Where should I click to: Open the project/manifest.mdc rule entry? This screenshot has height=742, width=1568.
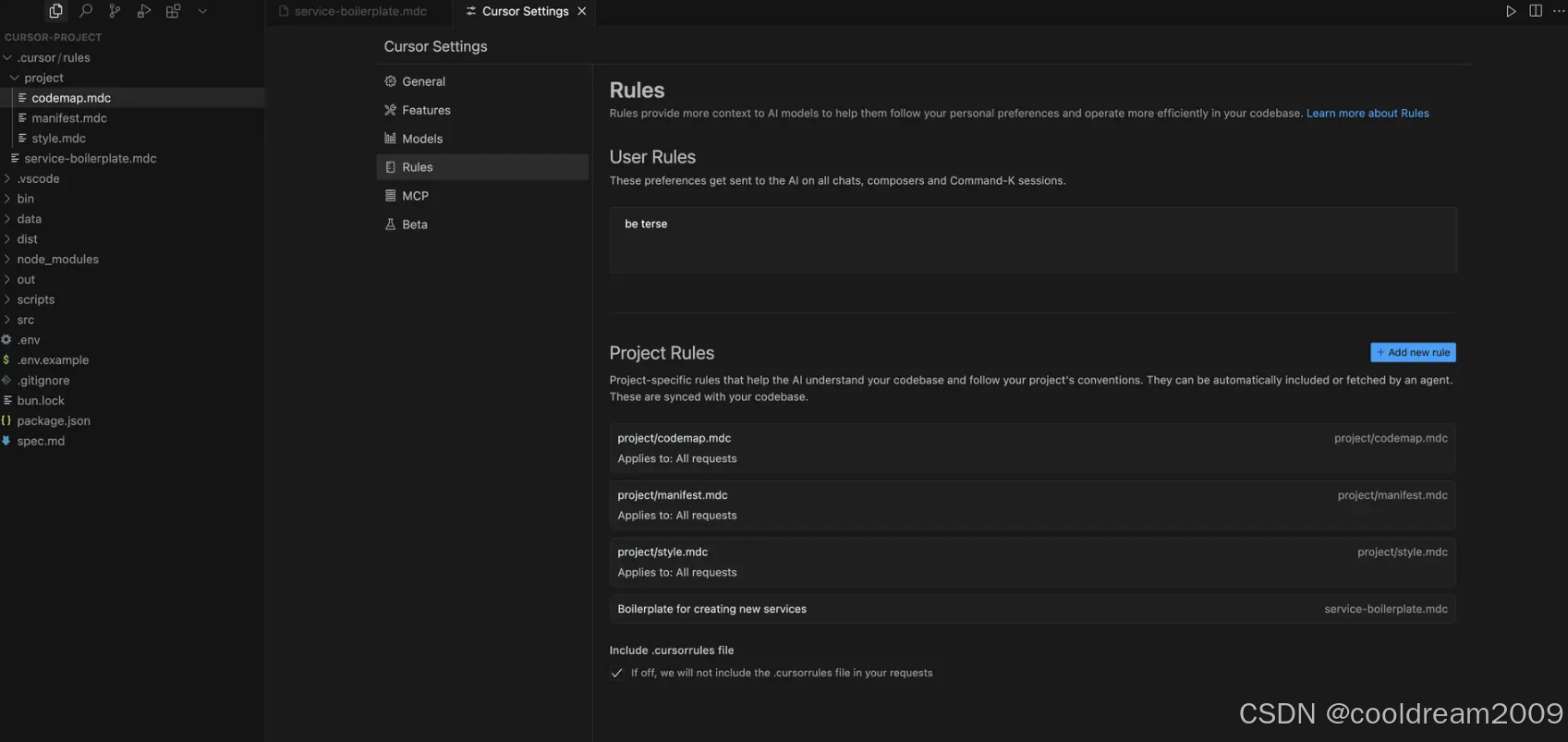pos(1032,505)
